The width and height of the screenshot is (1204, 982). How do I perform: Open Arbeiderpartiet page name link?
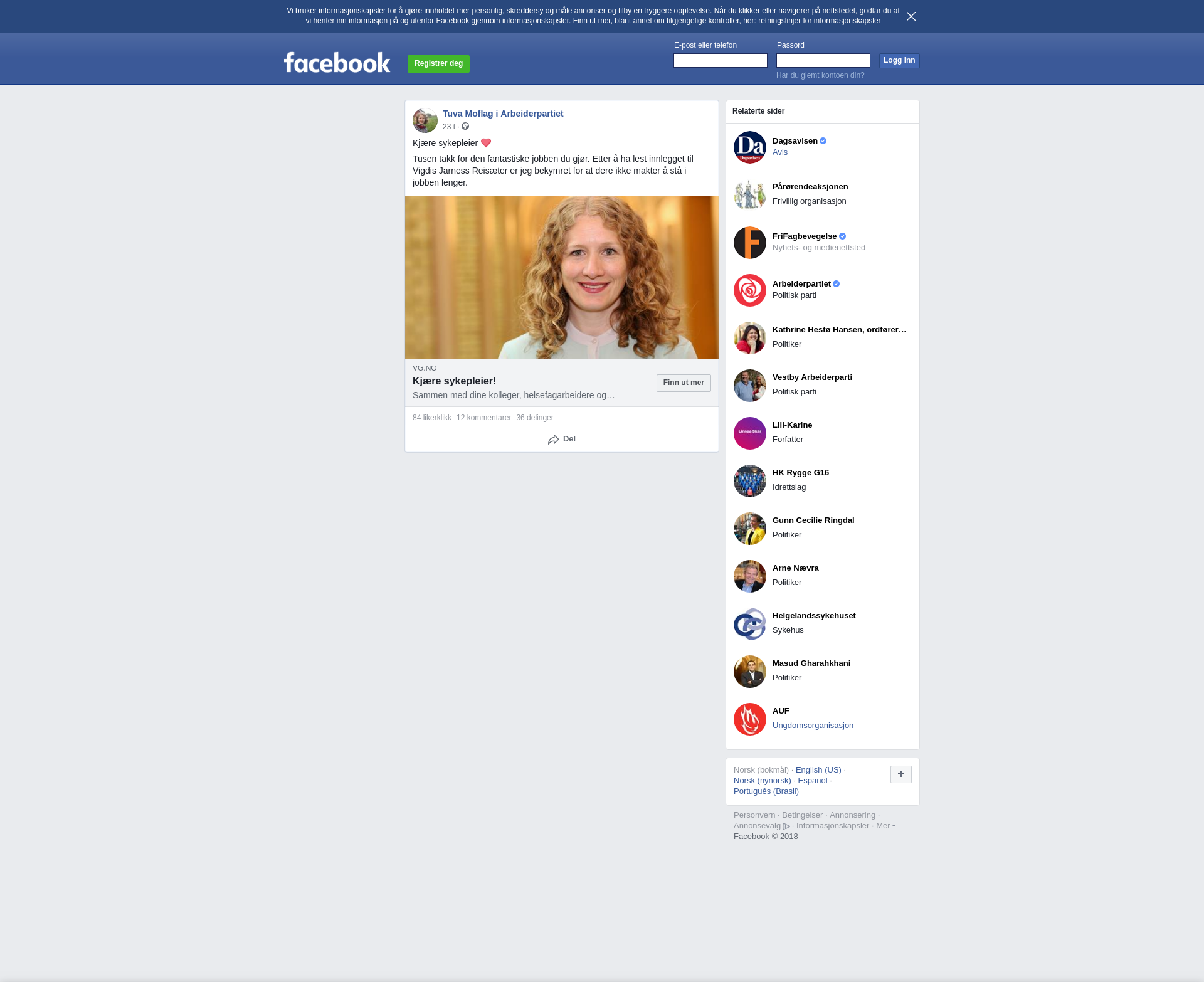(x=801, y=284)
